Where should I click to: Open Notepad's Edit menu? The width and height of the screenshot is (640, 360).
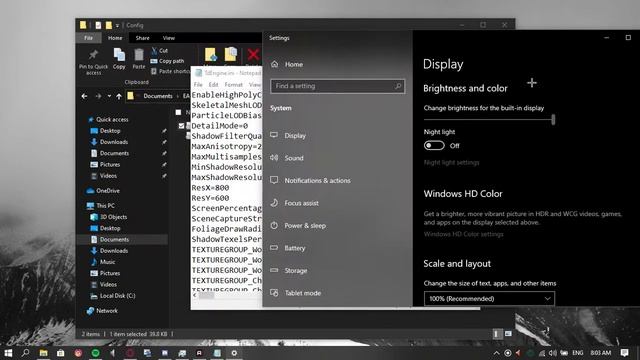pyautogui.click(x=213, y=84)
